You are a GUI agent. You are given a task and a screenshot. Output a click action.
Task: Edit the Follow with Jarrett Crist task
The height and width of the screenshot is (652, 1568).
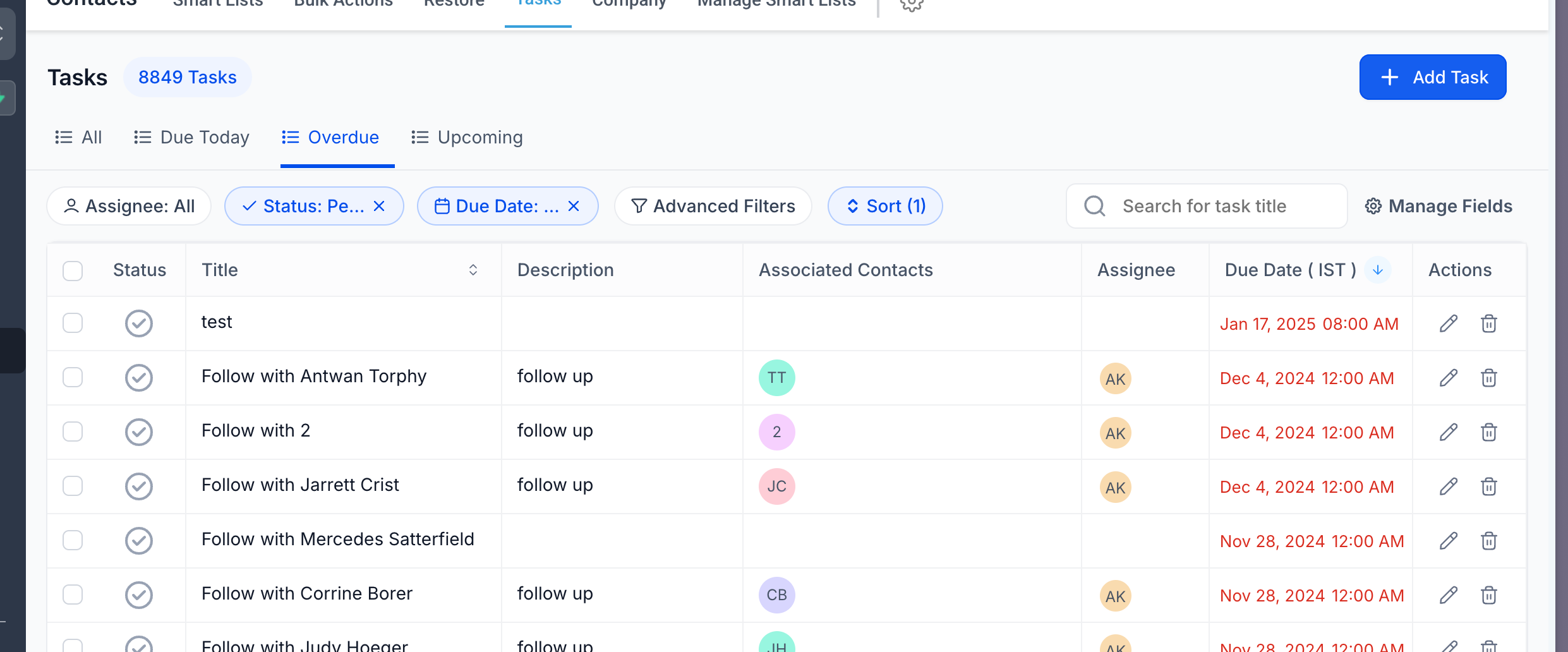click(1449, 486)
